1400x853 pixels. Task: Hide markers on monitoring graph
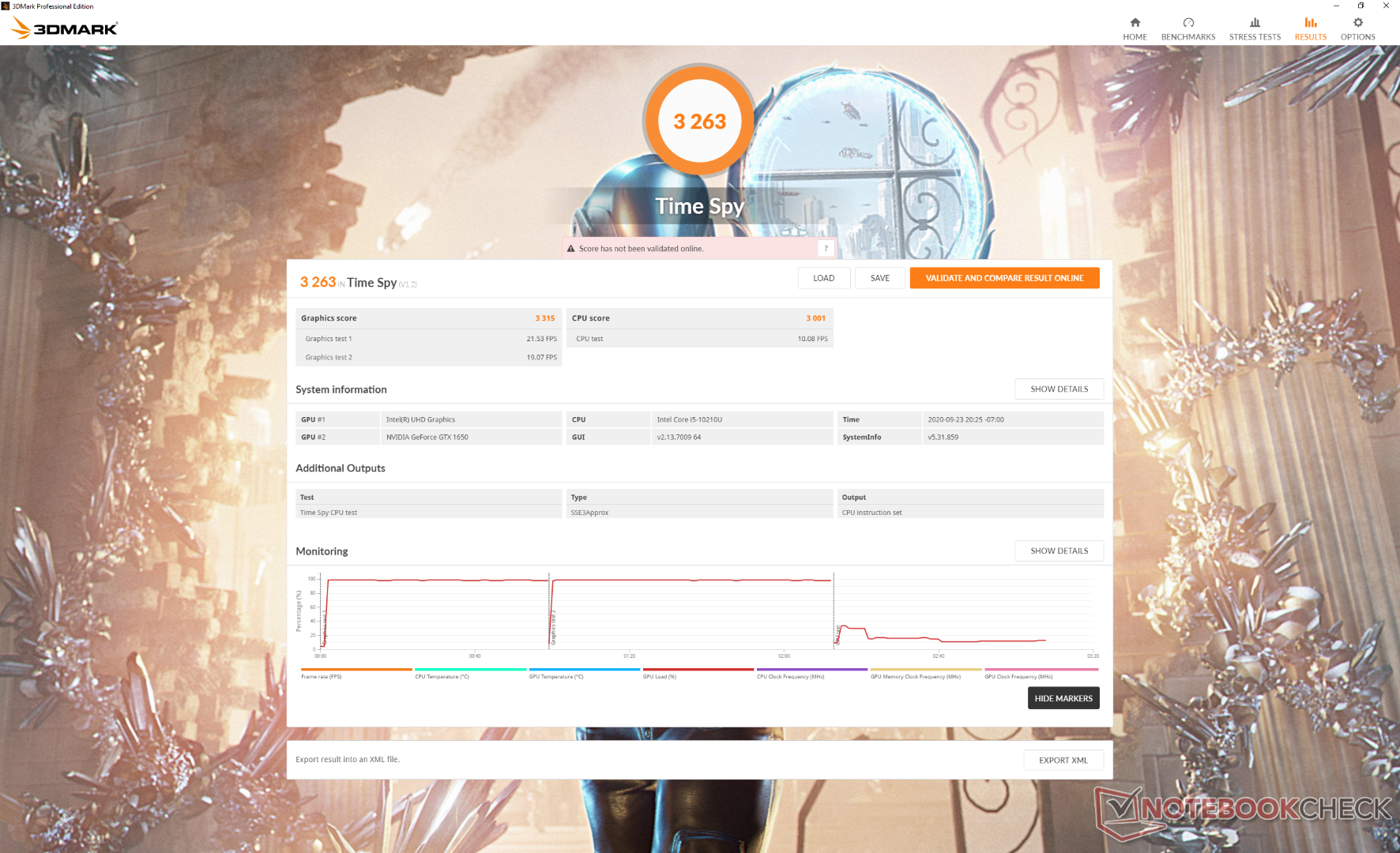(x=1063, y=698)
